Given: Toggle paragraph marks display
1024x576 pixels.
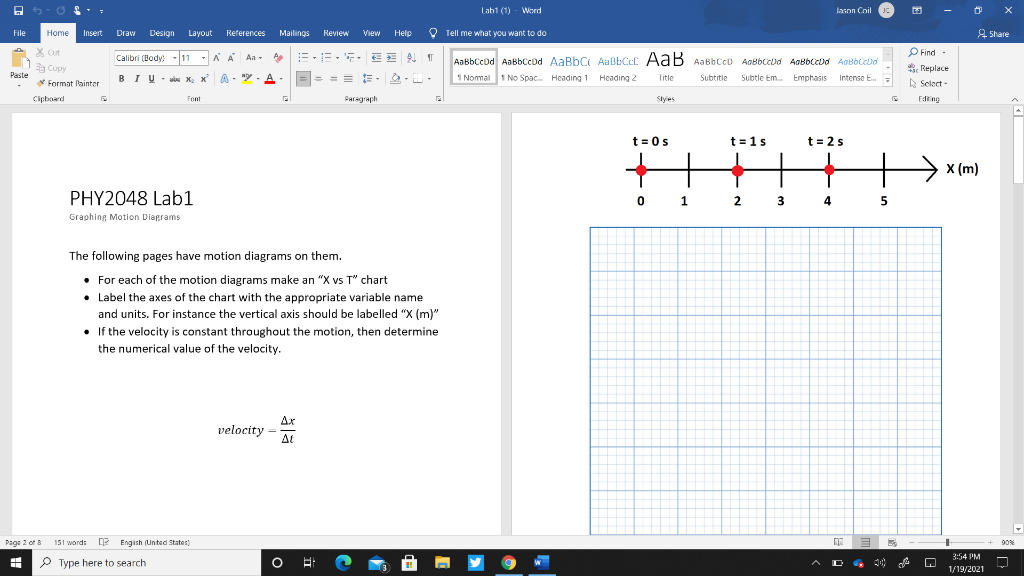Looking at the screenshot, I should 430,57.
